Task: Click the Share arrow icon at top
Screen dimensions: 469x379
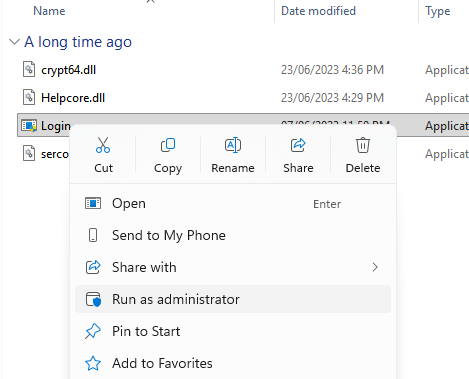Action: tap(298, 145)
